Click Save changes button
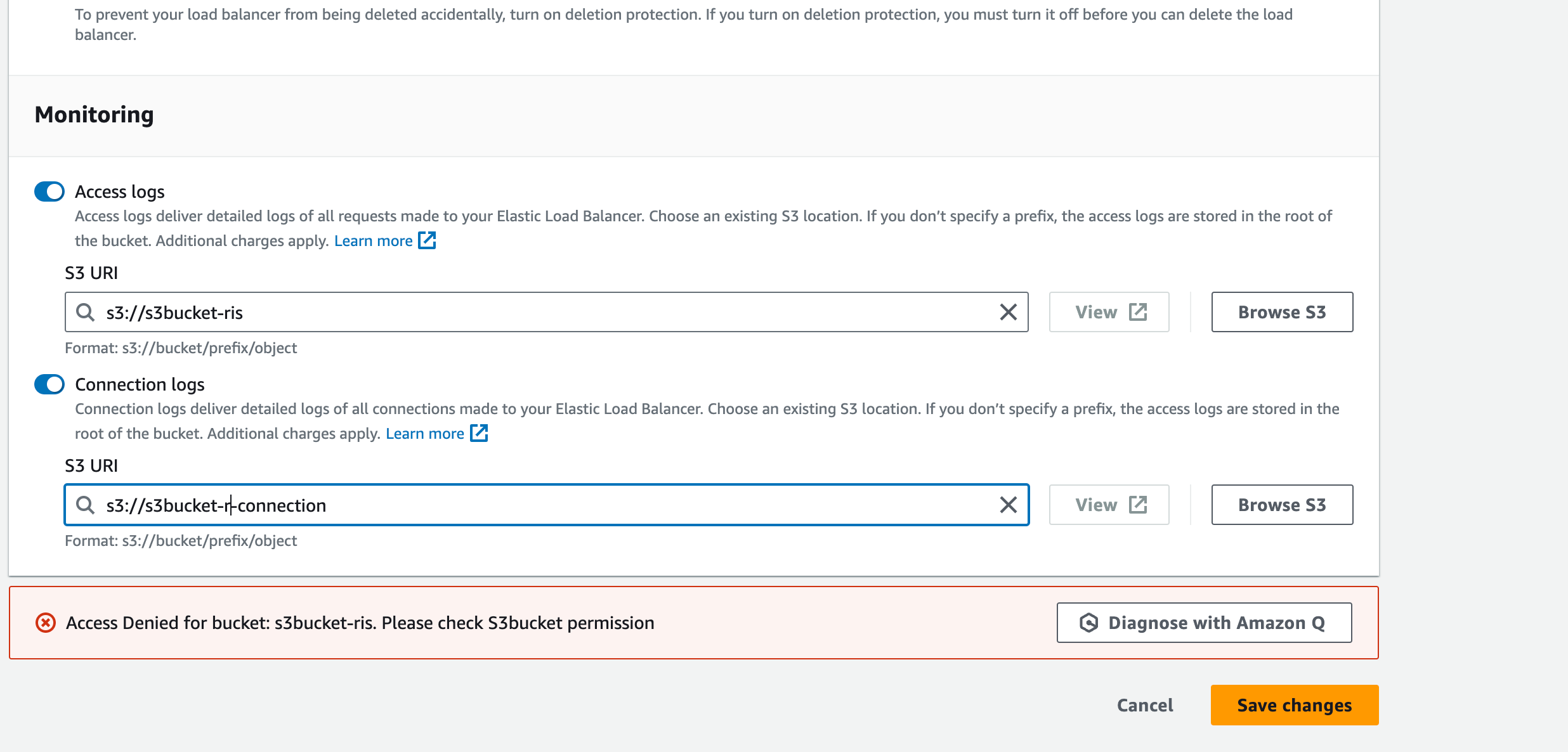The height and width of the screenshot is (752, 1568). [x=1294, y=705]
